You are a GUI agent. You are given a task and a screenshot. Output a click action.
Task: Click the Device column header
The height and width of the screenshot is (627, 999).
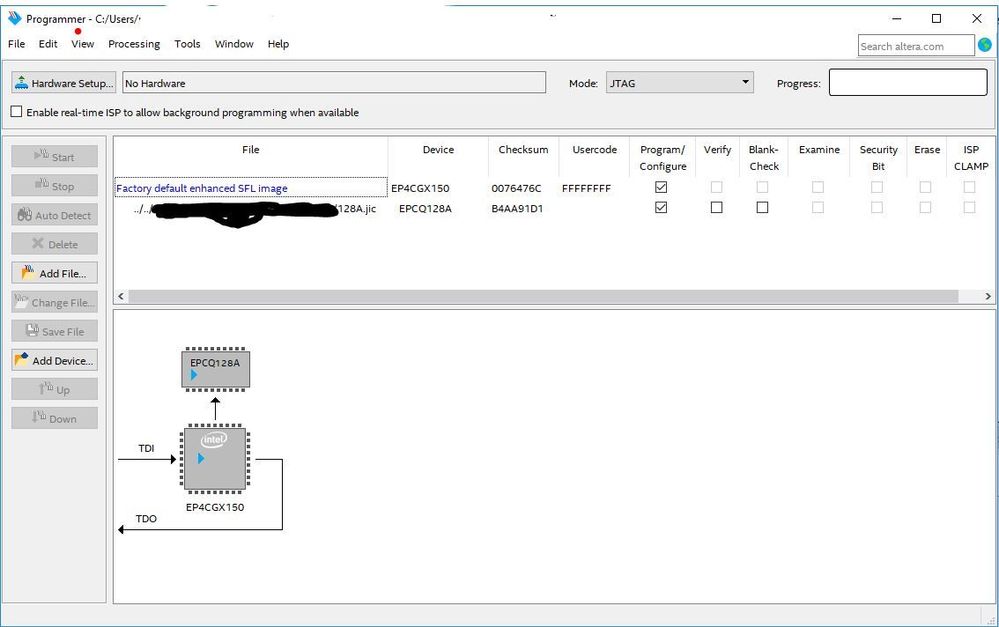pyautogui.click(x=438, y=150)
